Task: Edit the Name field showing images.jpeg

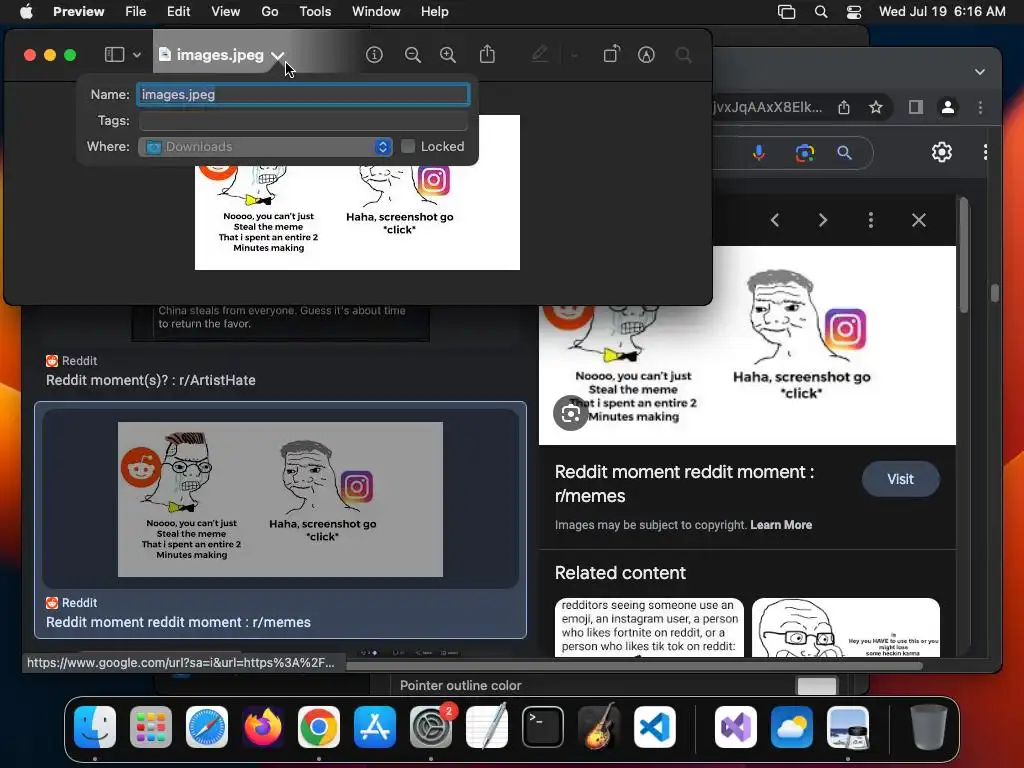Action: [x=303, y=94]
